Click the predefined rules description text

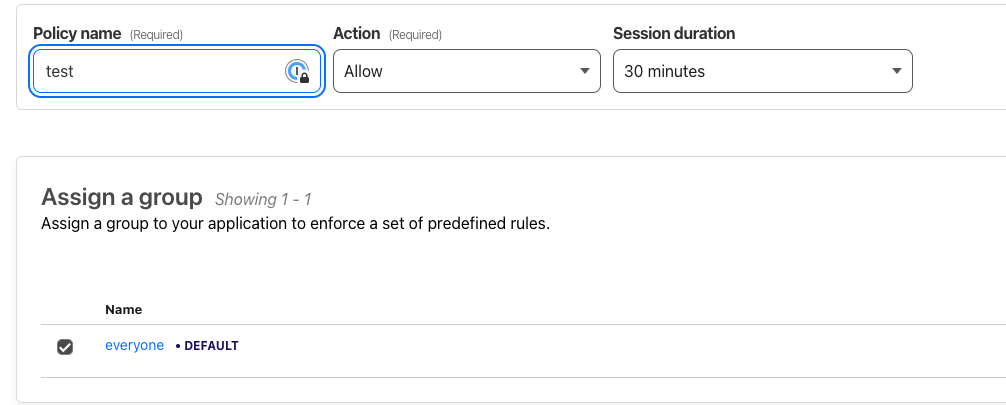point(295,224)
